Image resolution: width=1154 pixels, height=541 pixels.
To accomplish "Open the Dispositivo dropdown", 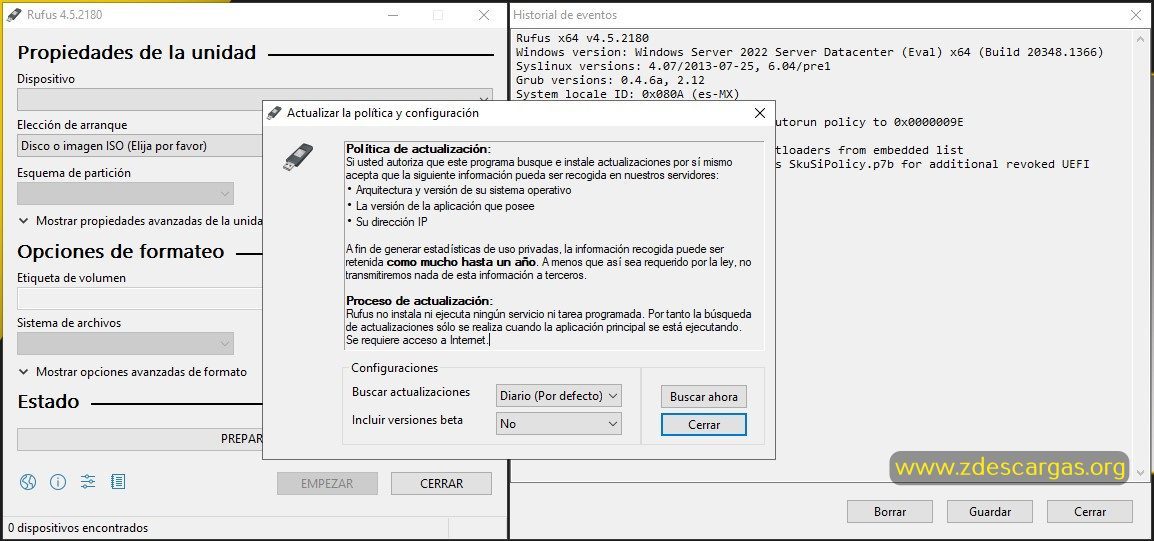I will (255, 99).
